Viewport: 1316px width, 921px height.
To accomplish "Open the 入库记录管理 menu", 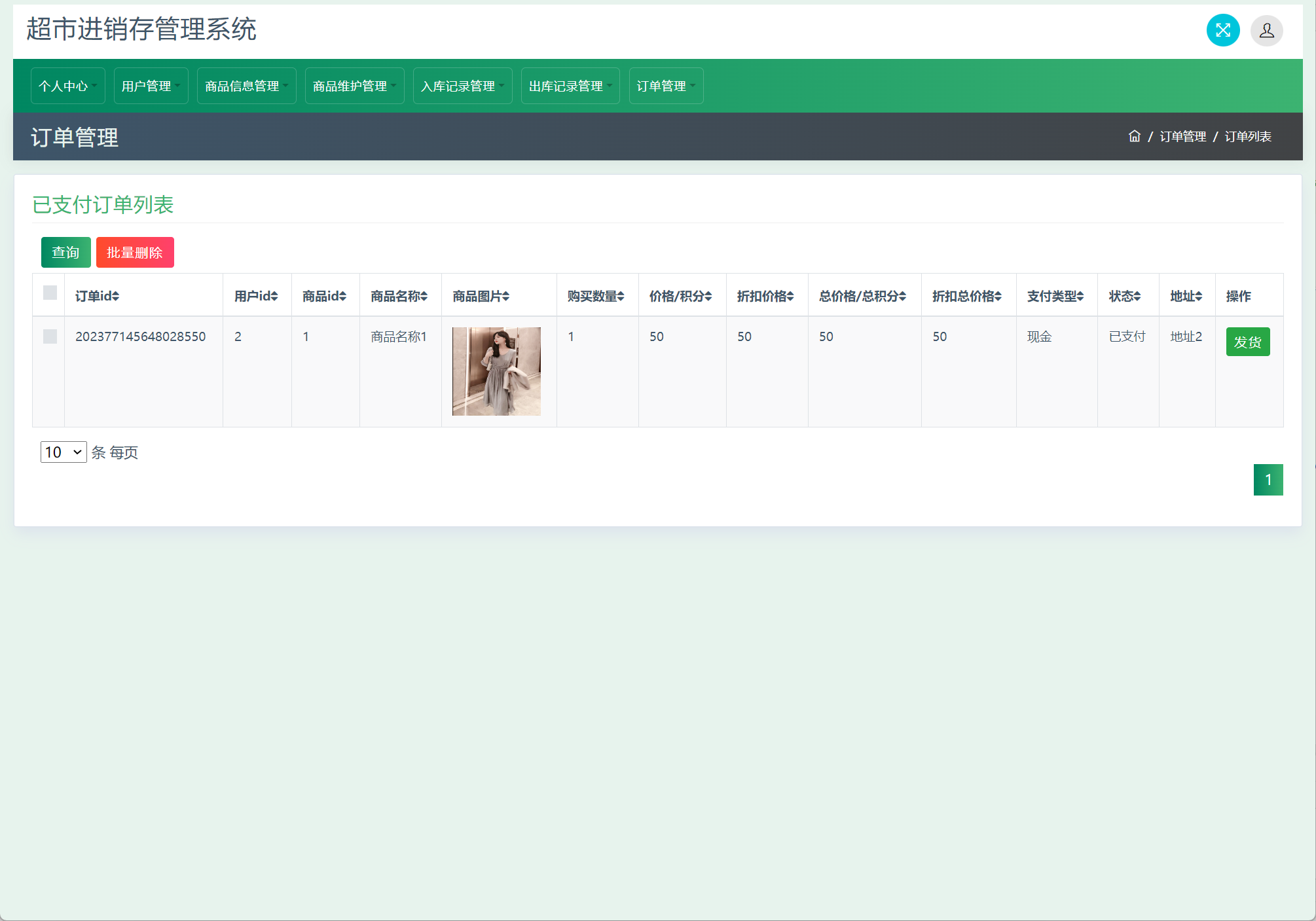I will [x=462, y=86].
